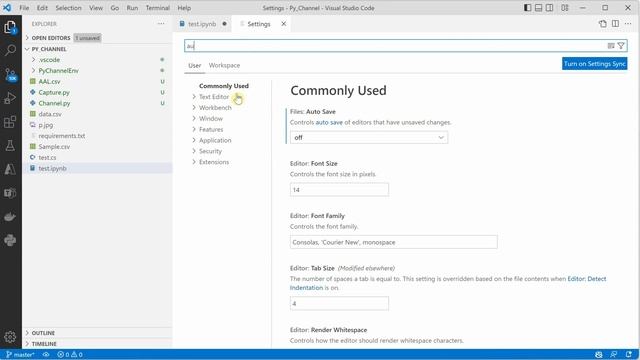Clear settings search input icon
The image size is (640, 360).
[x=611, y=46]
